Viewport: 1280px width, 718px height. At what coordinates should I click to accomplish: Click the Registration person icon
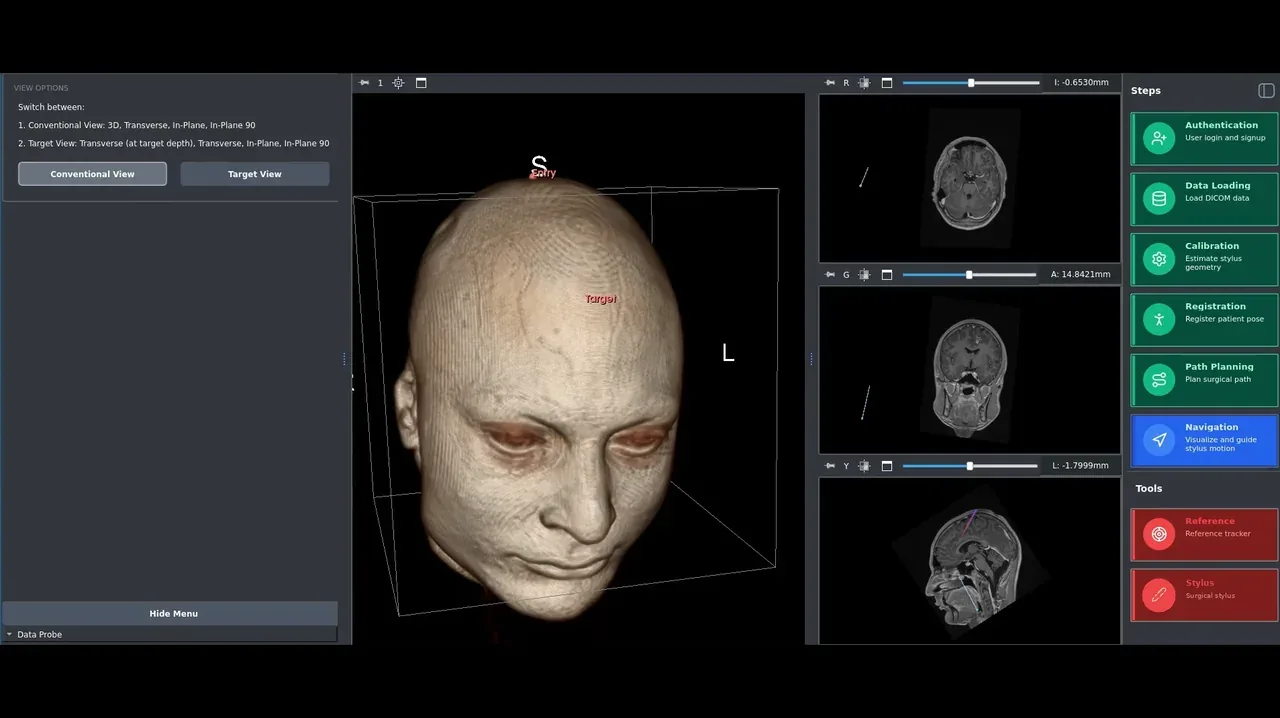pos(1159,320)
